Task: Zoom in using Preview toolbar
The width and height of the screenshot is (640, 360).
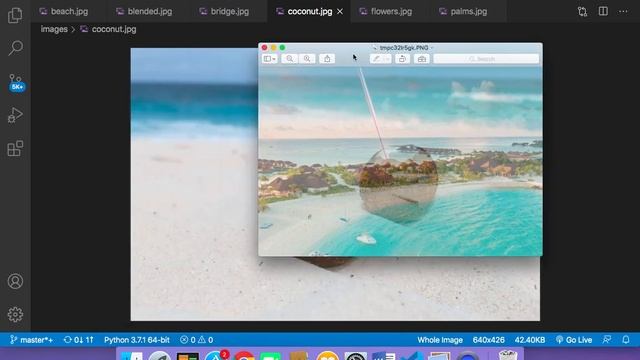Action: click(307, 59)
